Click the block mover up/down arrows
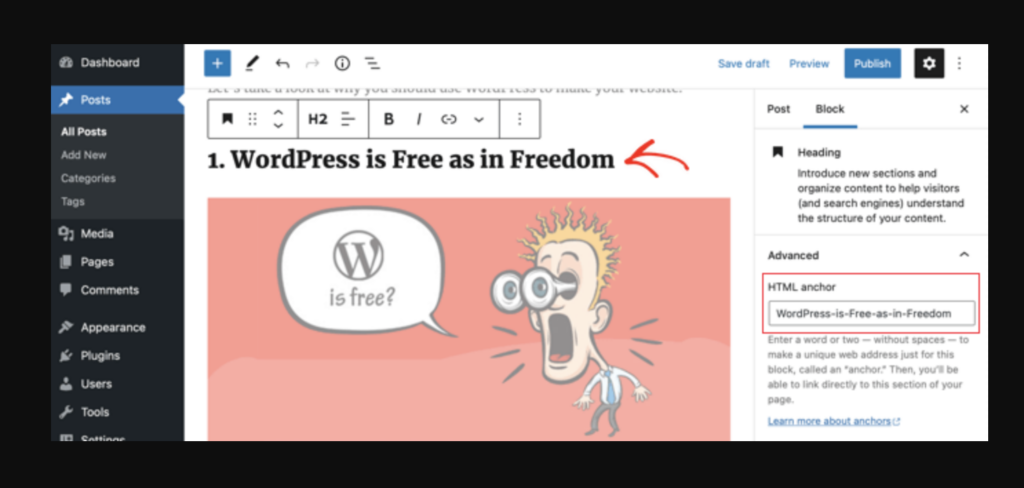Screen dimensions: 1024x488 click(x=278, y=119)
